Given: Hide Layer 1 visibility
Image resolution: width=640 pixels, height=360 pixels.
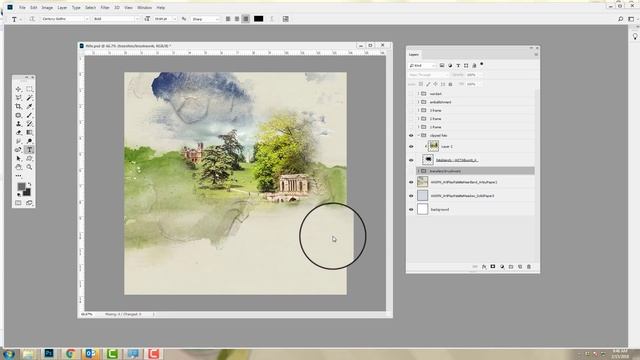Looking at the screenshot, I should coord(411,146).
